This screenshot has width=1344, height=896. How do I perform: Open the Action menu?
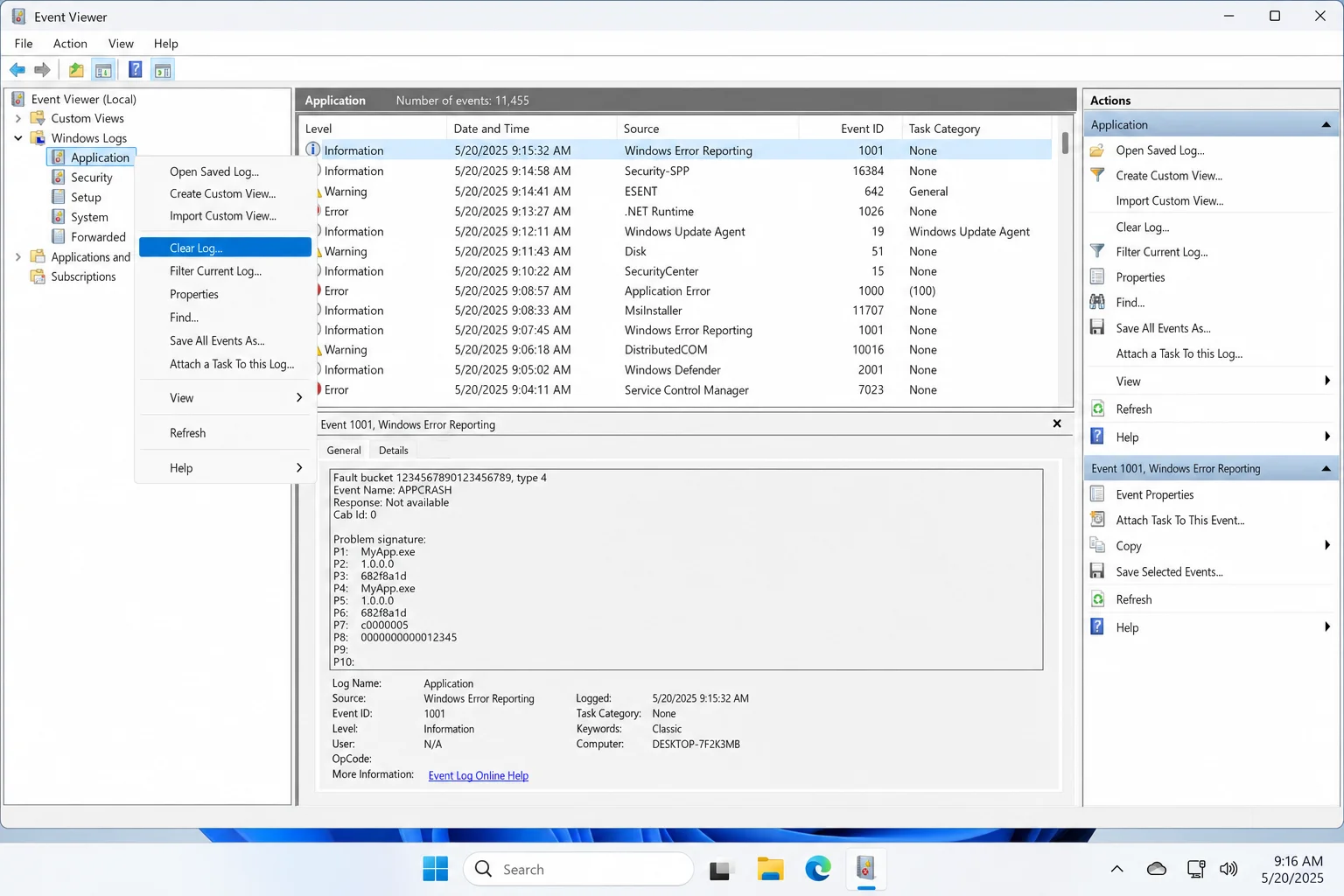[70, 44]
